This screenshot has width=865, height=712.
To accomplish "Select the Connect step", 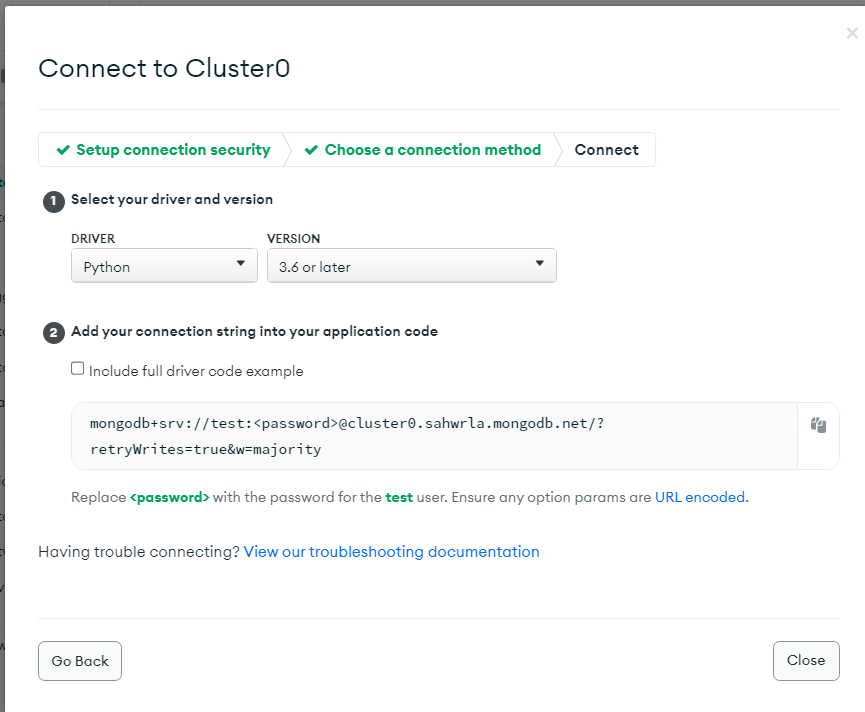I will pos(606,149).
